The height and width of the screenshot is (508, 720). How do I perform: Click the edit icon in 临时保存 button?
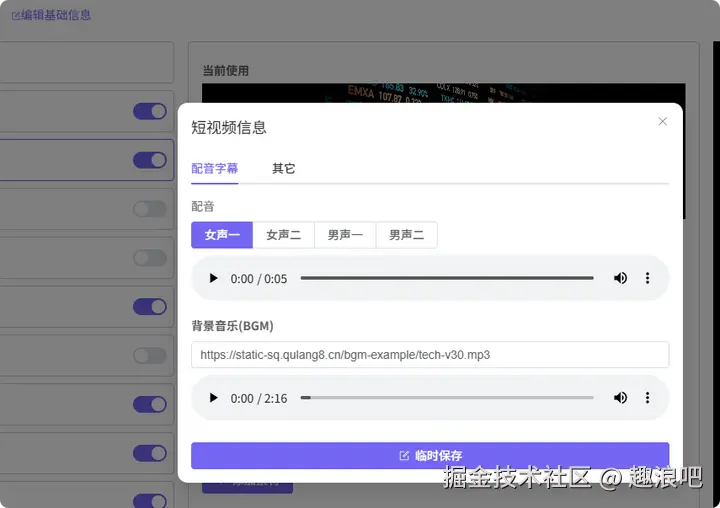point(404,456)
